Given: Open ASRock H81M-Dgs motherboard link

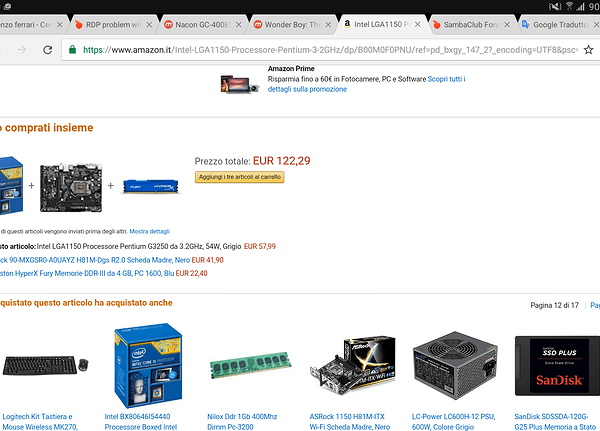Looking at the screenshot, I should point(95,260).
